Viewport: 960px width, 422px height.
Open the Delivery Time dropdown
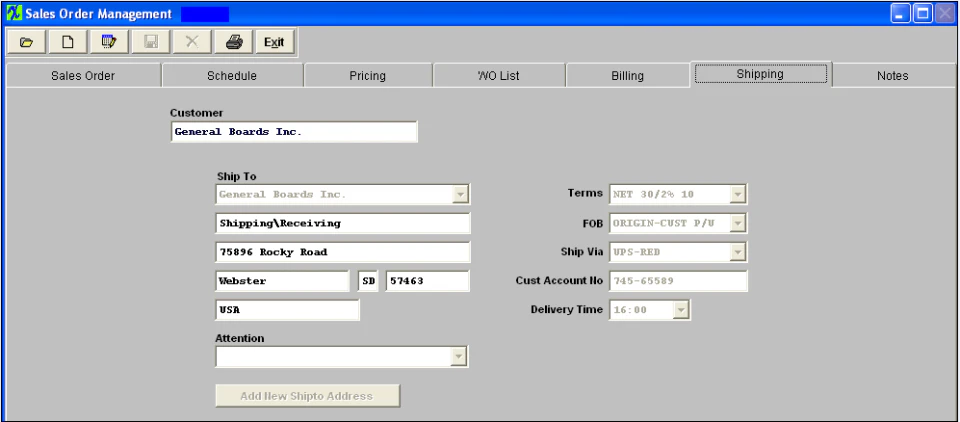(x=681, y=310)
